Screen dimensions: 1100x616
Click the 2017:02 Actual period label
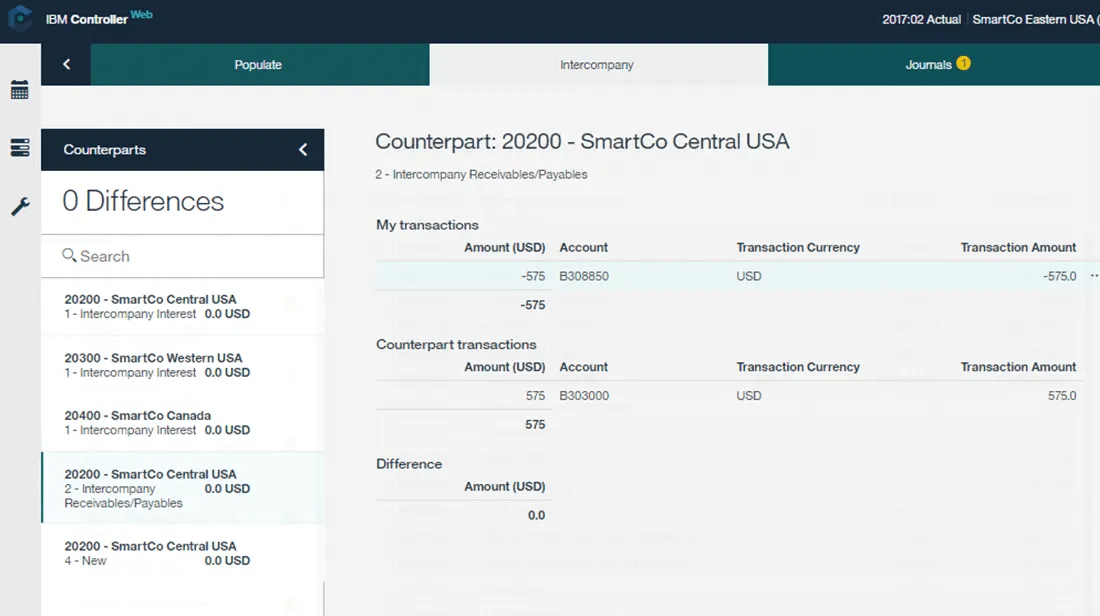click(x=921, y=20)
